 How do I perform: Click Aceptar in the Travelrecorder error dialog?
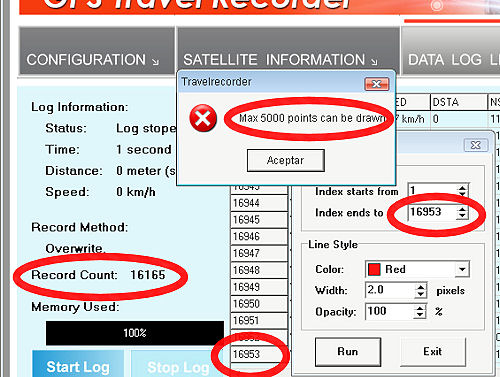286,160
